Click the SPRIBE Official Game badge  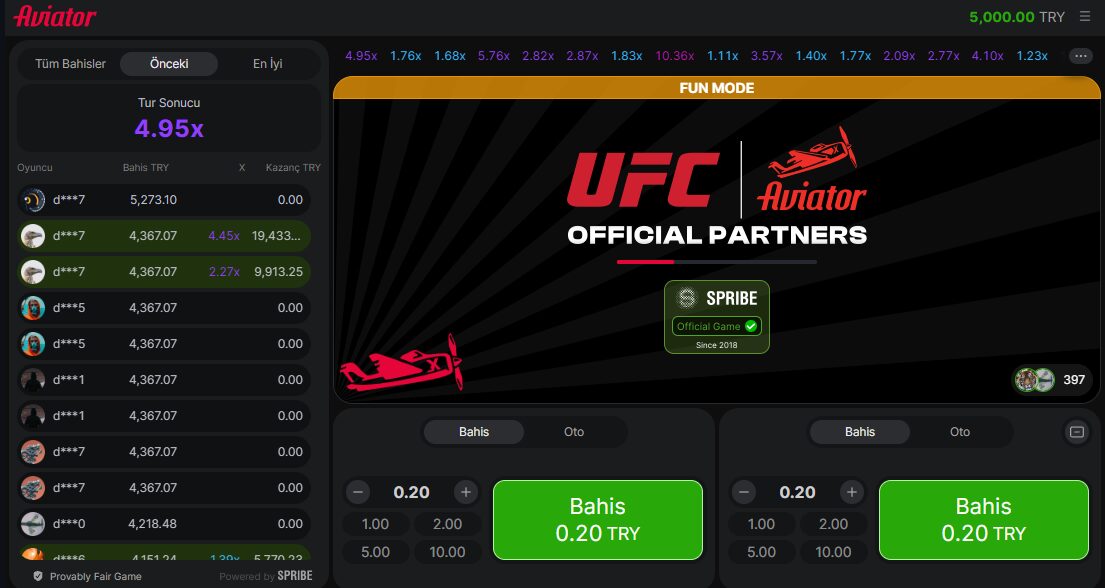click(717, 317)
